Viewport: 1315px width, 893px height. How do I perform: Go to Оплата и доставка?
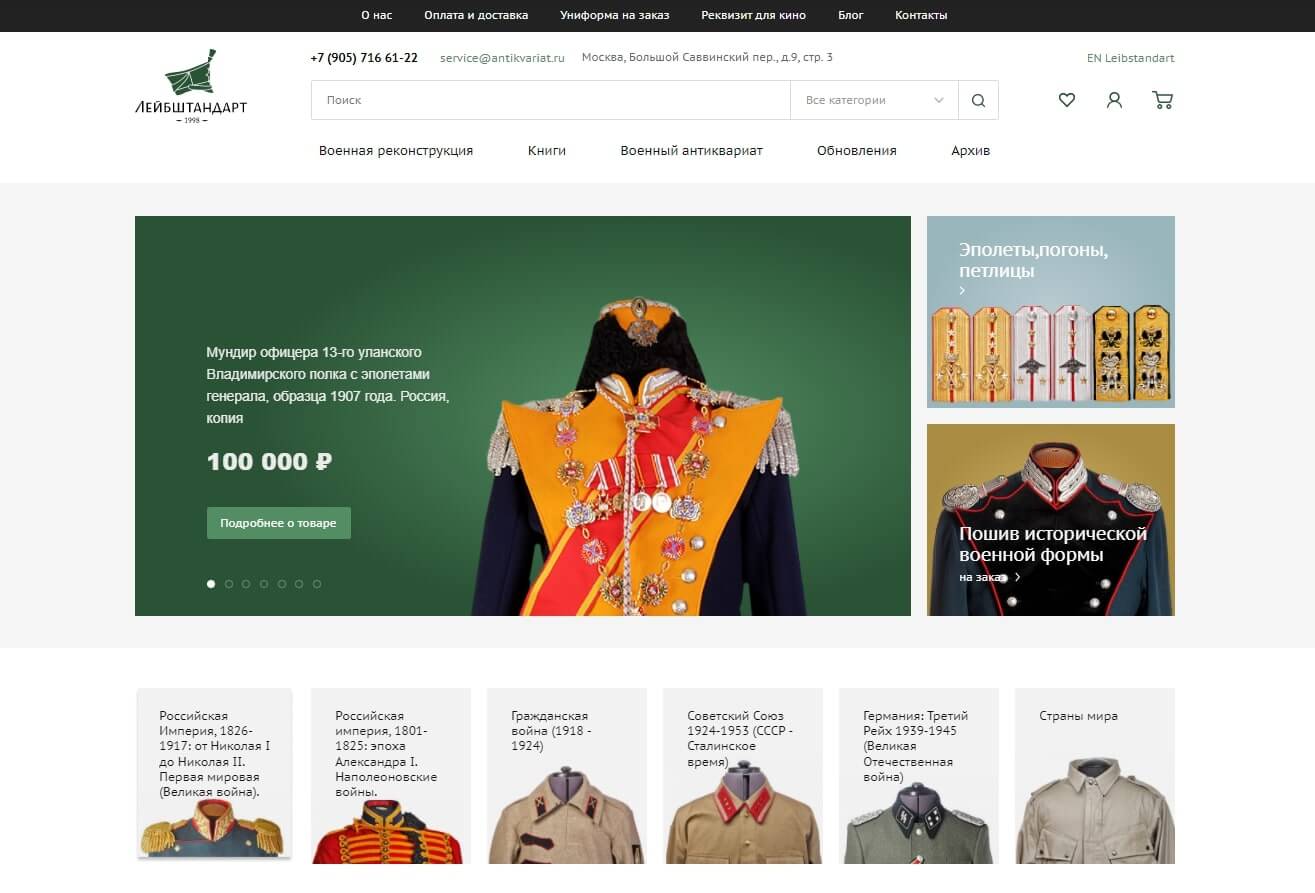[476, 15]
